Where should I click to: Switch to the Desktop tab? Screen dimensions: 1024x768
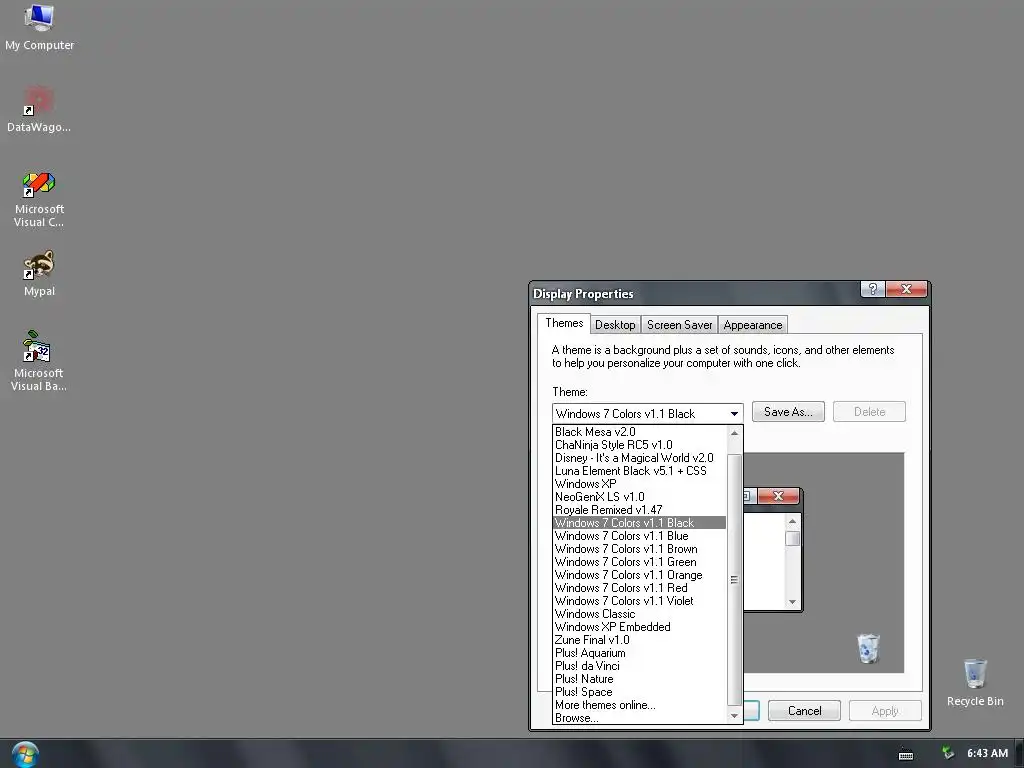[615, 325]
